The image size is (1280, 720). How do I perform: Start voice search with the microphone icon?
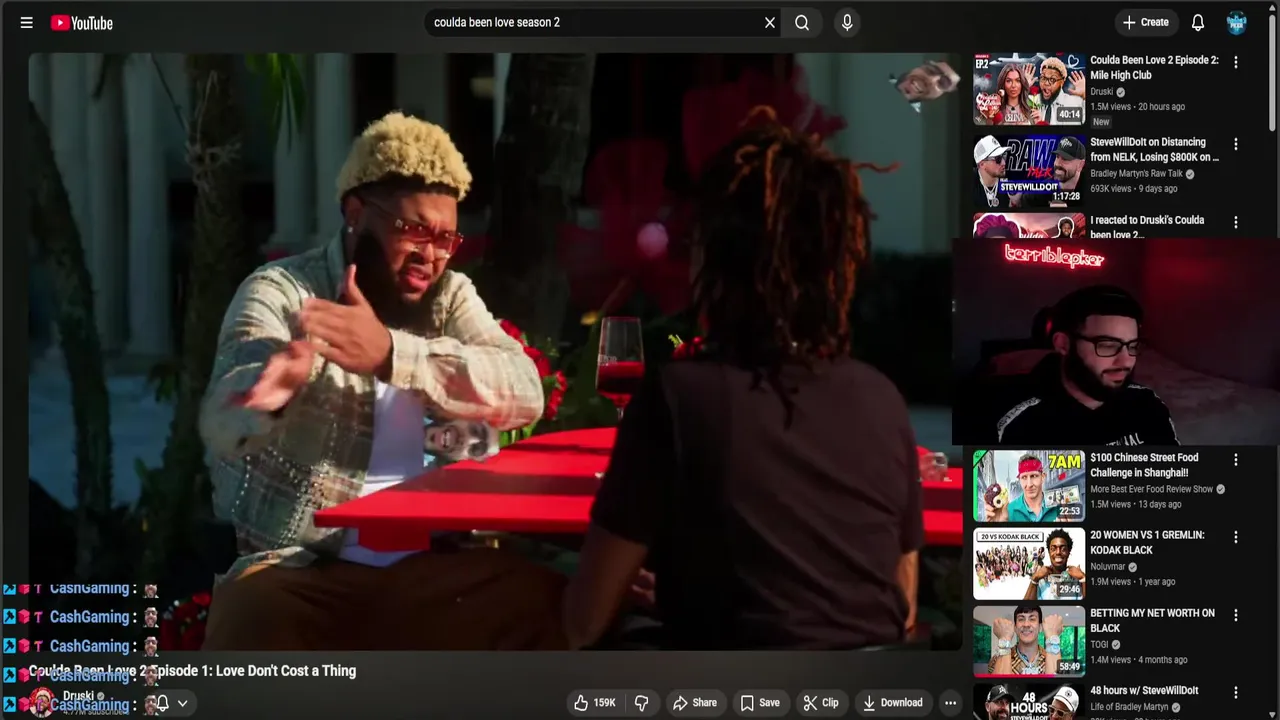click(x=847, y=23)
